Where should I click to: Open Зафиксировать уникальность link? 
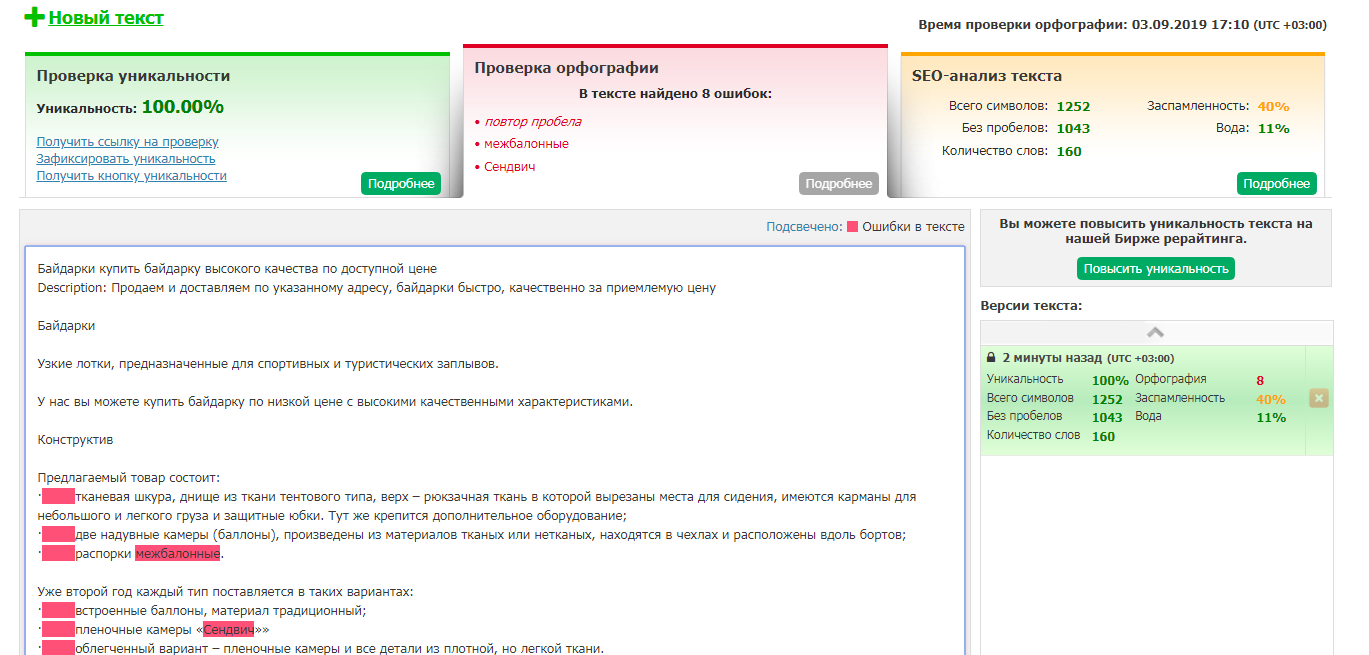coord(126,159)
